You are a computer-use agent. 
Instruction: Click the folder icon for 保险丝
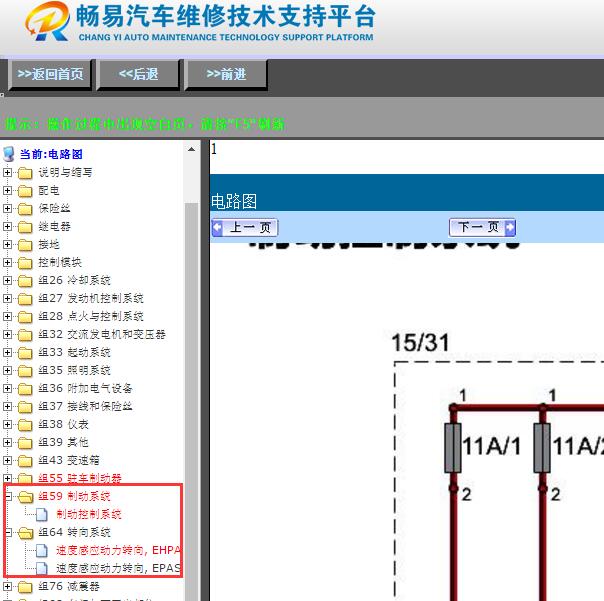[25, 209]
